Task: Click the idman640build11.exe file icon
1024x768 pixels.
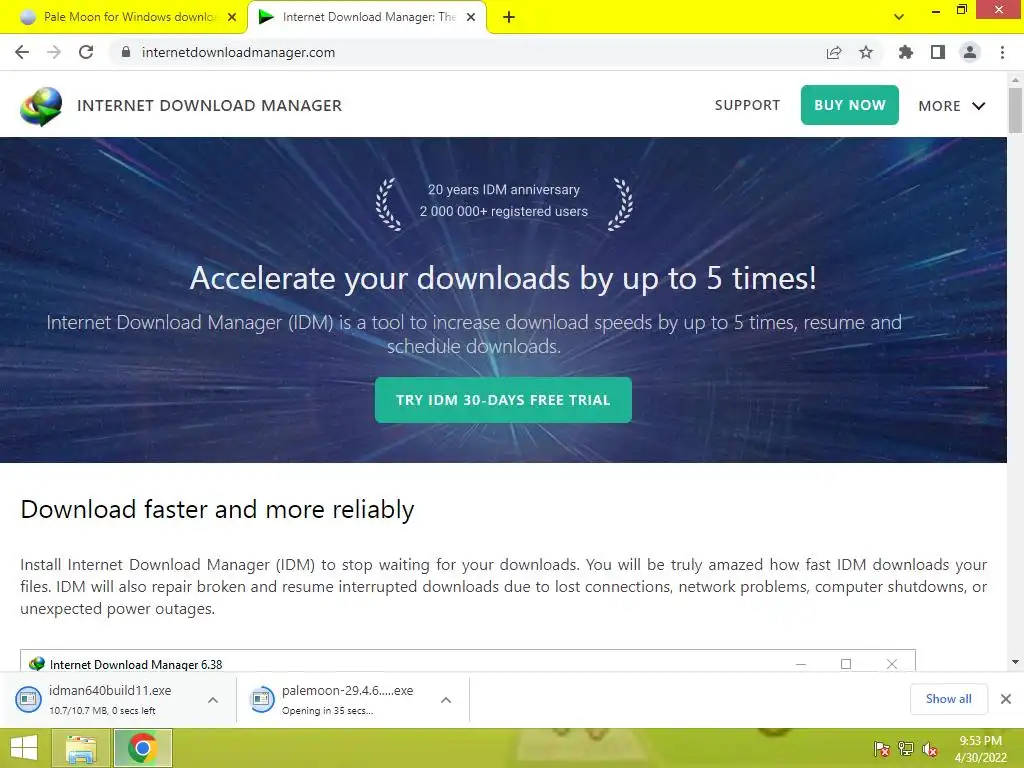Action: 28,699
